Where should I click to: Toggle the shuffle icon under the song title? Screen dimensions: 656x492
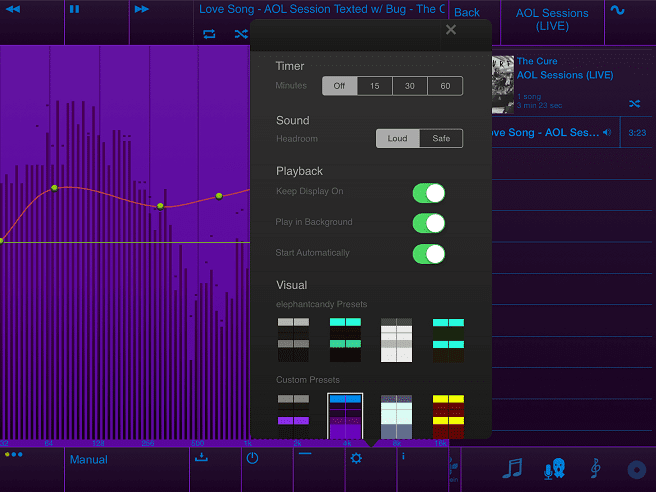pos(241,34)
